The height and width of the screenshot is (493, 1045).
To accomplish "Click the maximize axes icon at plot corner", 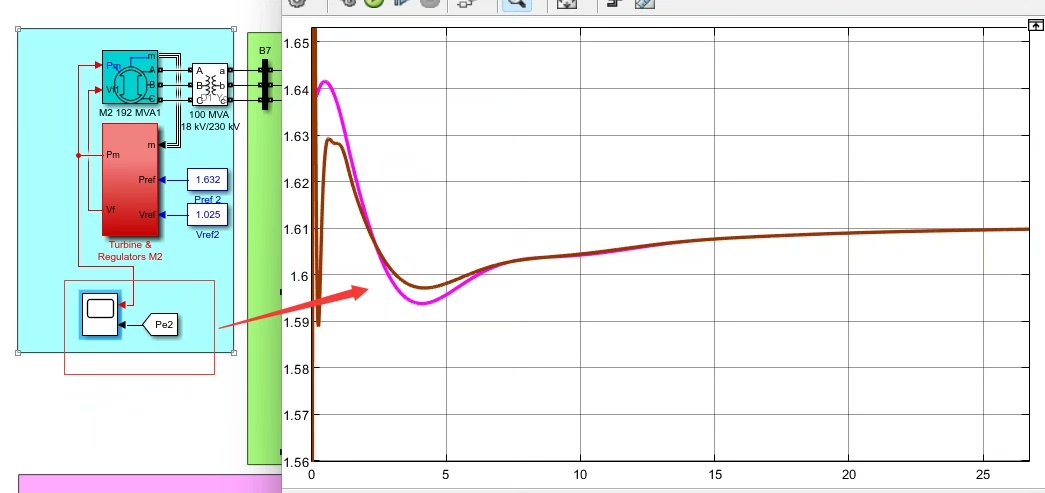I will 1036,25.
